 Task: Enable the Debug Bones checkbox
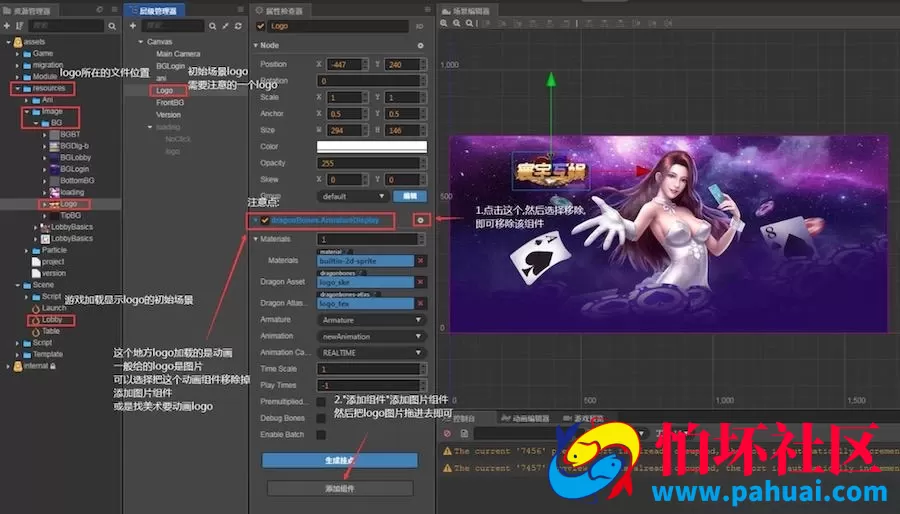pyautogui.click(x=321, y=418)
